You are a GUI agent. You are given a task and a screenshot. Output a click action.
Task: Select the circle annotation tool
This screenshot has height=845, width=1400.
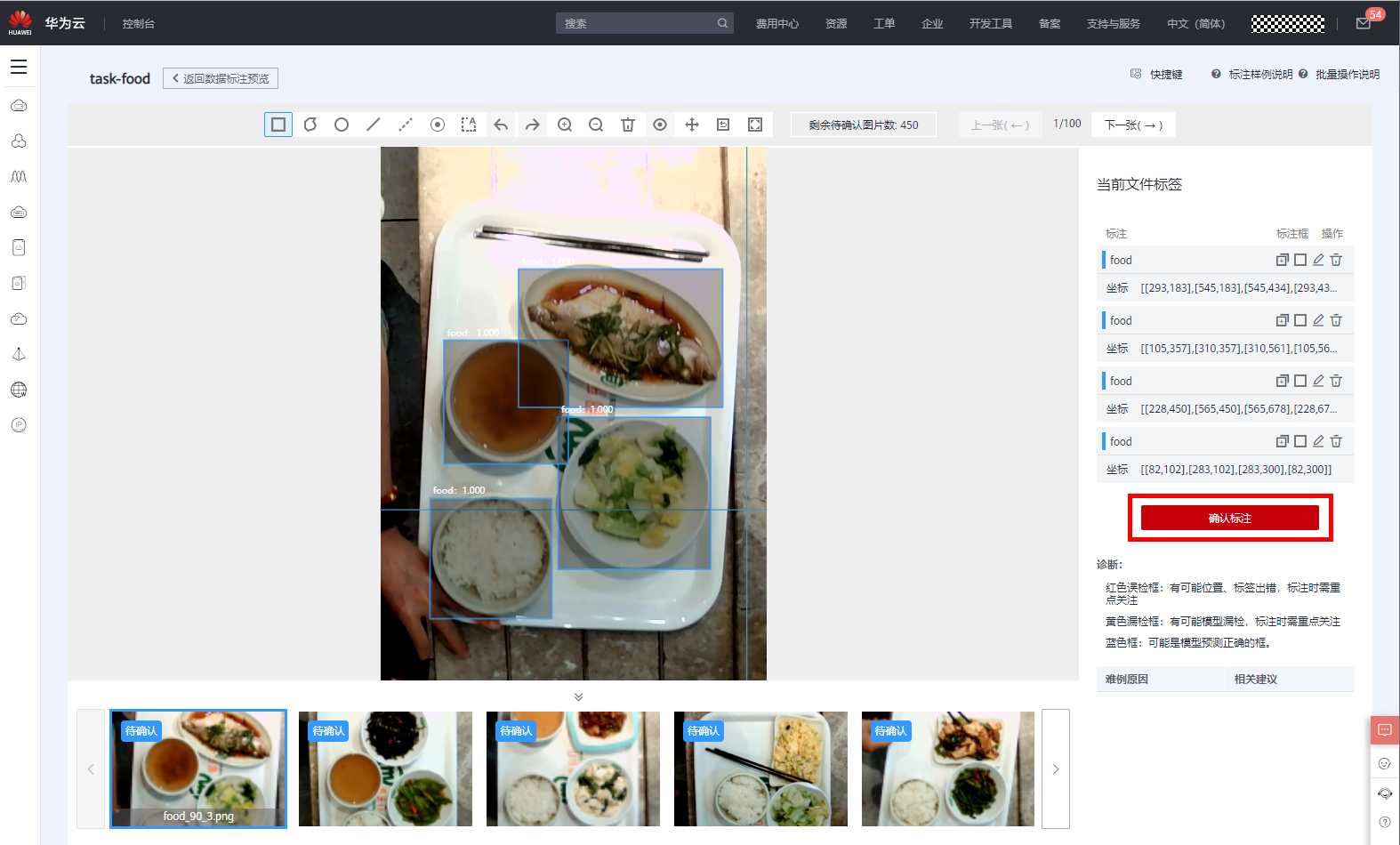pos(342,125)
